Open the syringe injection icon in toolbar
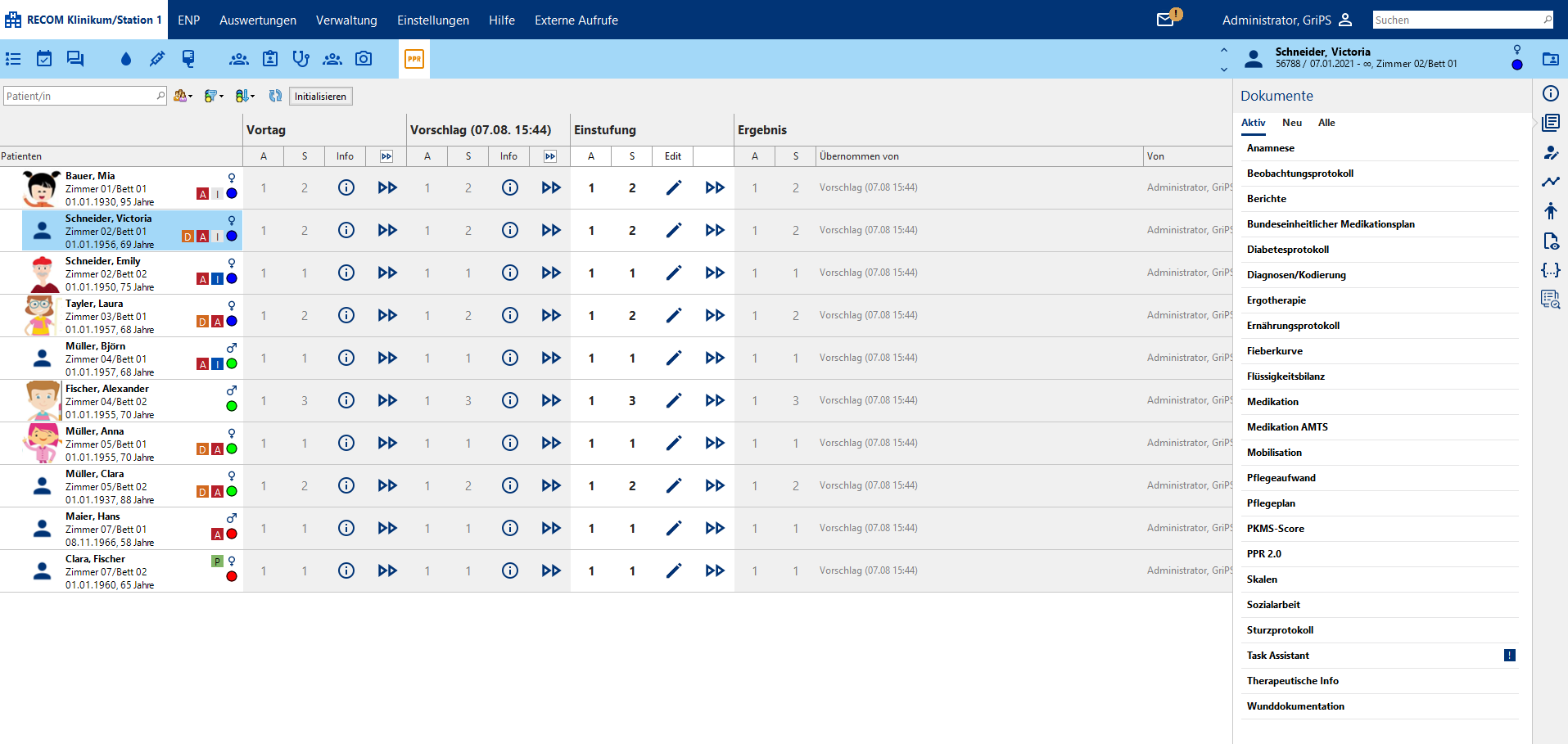The height and width of the screenshot is (744, 1568). (157, 59)
